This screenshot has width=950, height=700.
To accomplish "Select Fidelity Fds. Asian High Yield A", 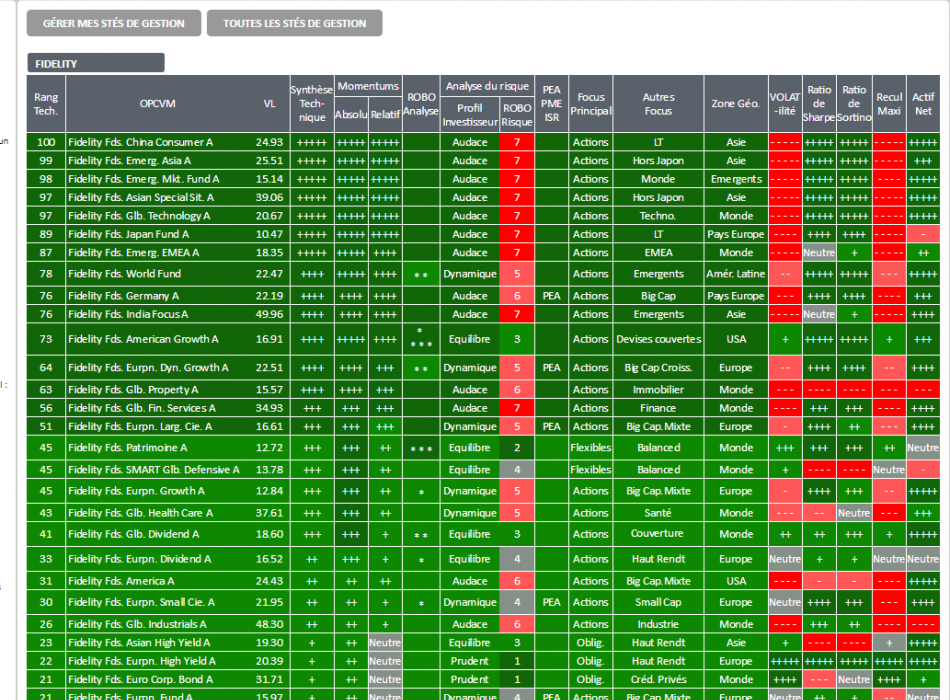I will point(139,642).
